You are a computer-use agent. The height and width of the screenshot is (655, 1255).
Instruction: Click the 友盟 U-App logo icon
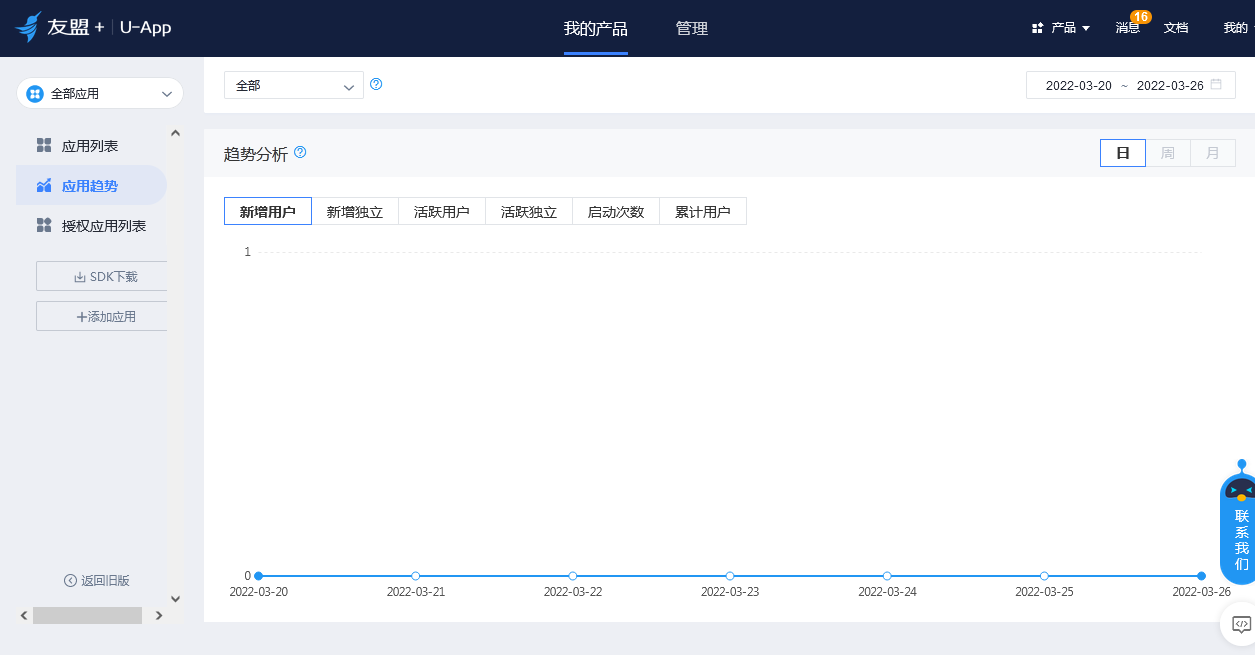[28, 27]
